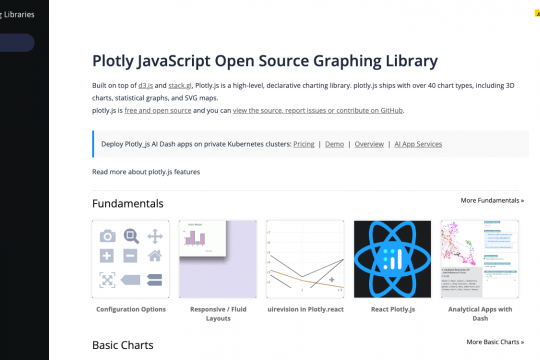This screenshot has width=540, height=360.
Task: Click the minus zoom-out icon in Configuration thumbnail
Action: pyautogui.click(x=130, y=256)
